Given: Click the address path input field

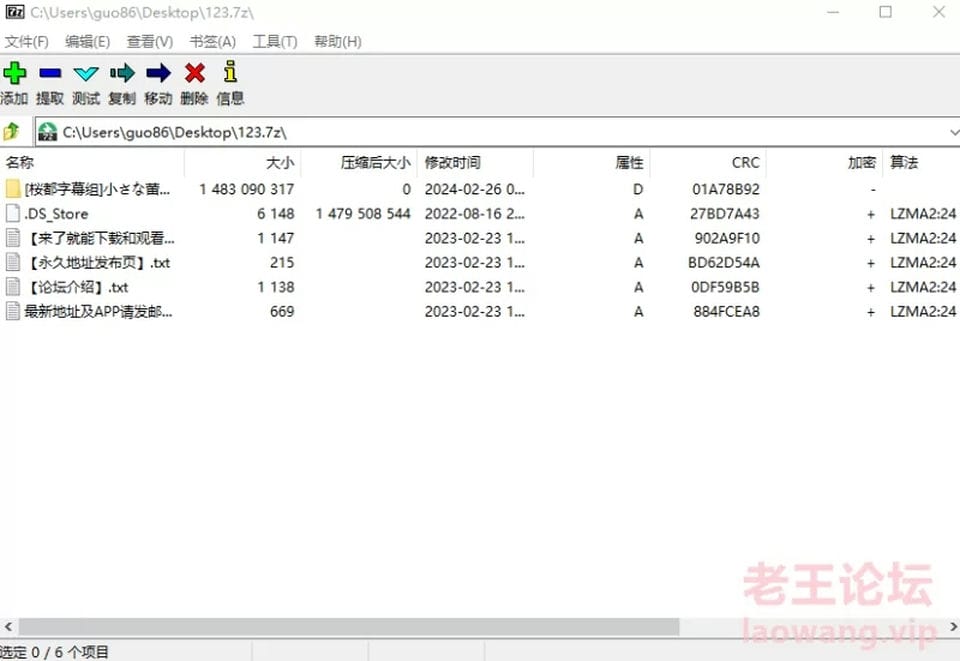Looking at the screenshot, I should (x=496, y=132).
